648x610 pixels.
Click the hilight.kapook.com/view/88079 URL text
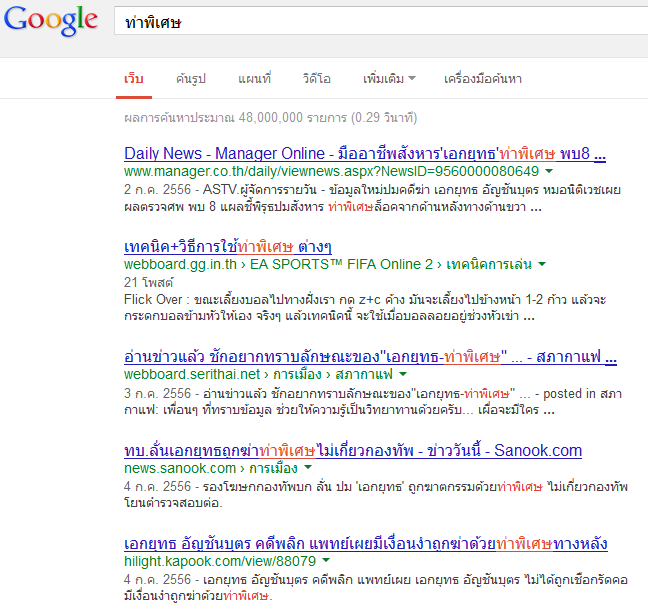(220, 561)
